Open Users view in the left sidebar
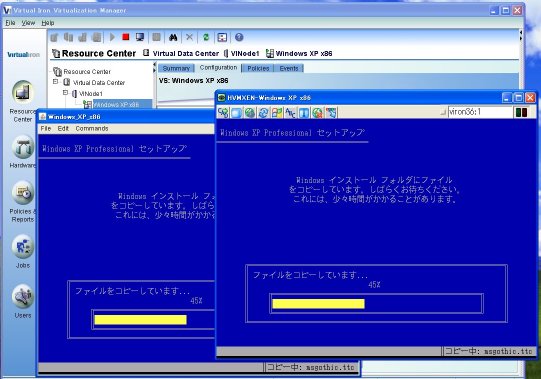 coord(23,301)
